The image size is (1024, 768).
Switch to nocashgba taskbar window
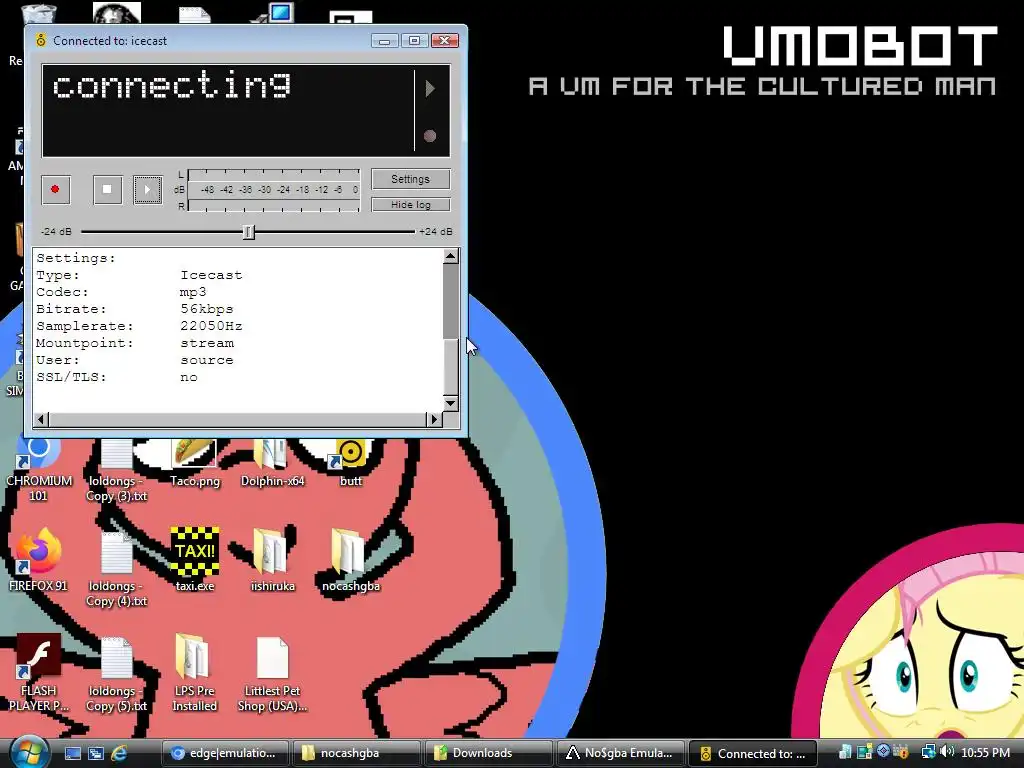(356, 753)
